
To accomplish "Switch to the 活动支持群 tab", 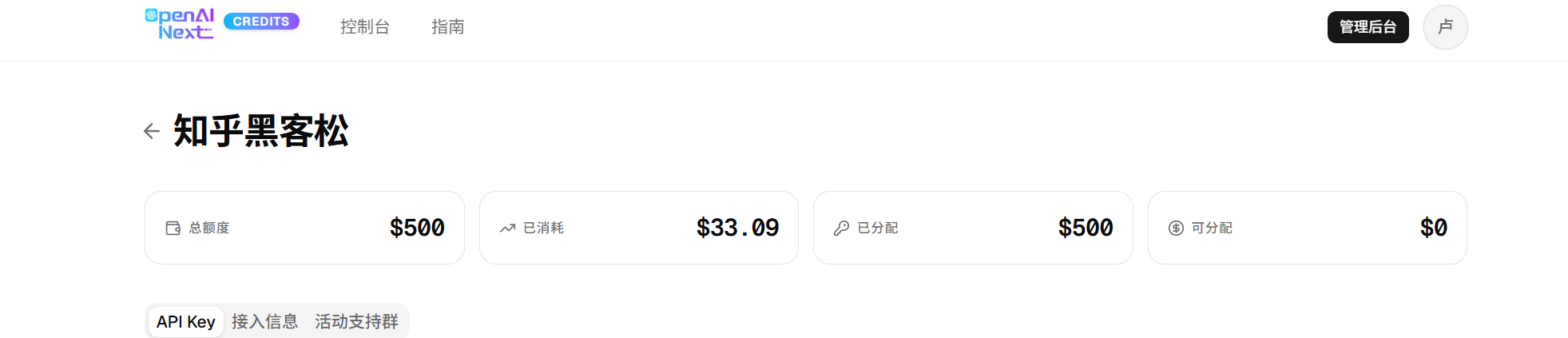I will pos(356,321).
